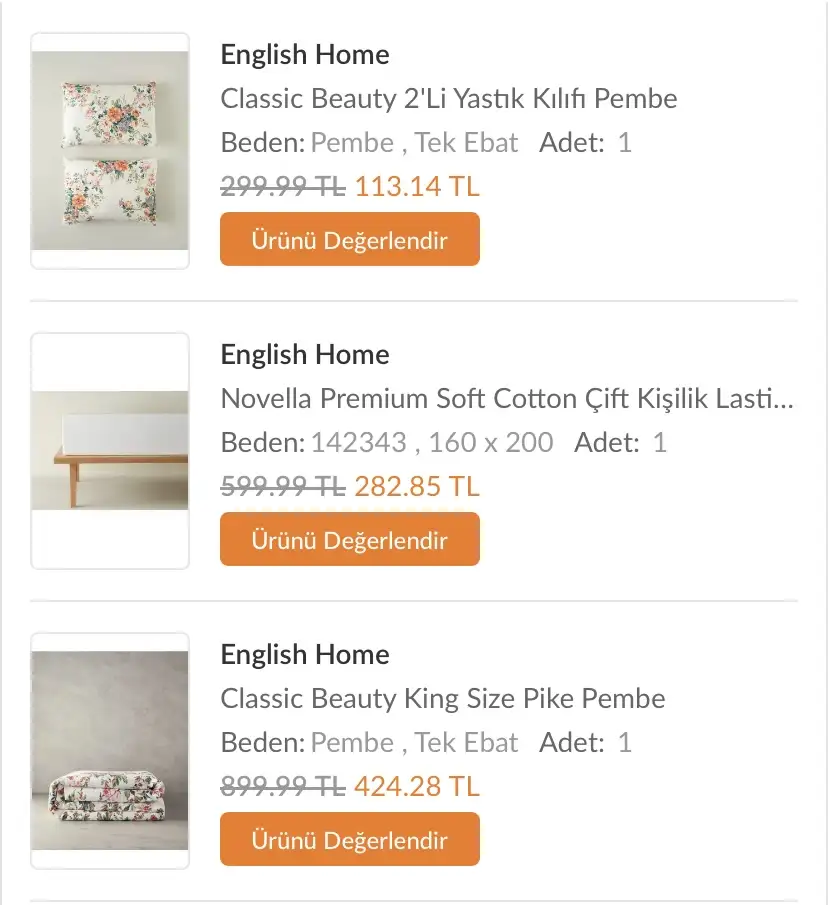This screenshot has height=905, width=828.
Task: Select English Home brand above the Novella sheet
Action: 305,354
